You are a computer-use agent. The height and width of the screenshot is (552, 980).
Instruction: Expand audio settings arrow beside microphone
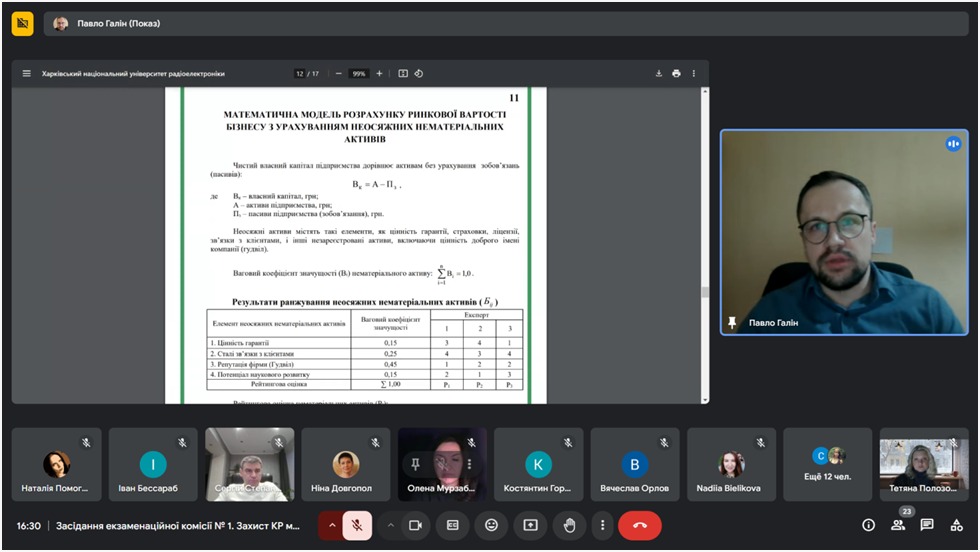pos(331,525)
